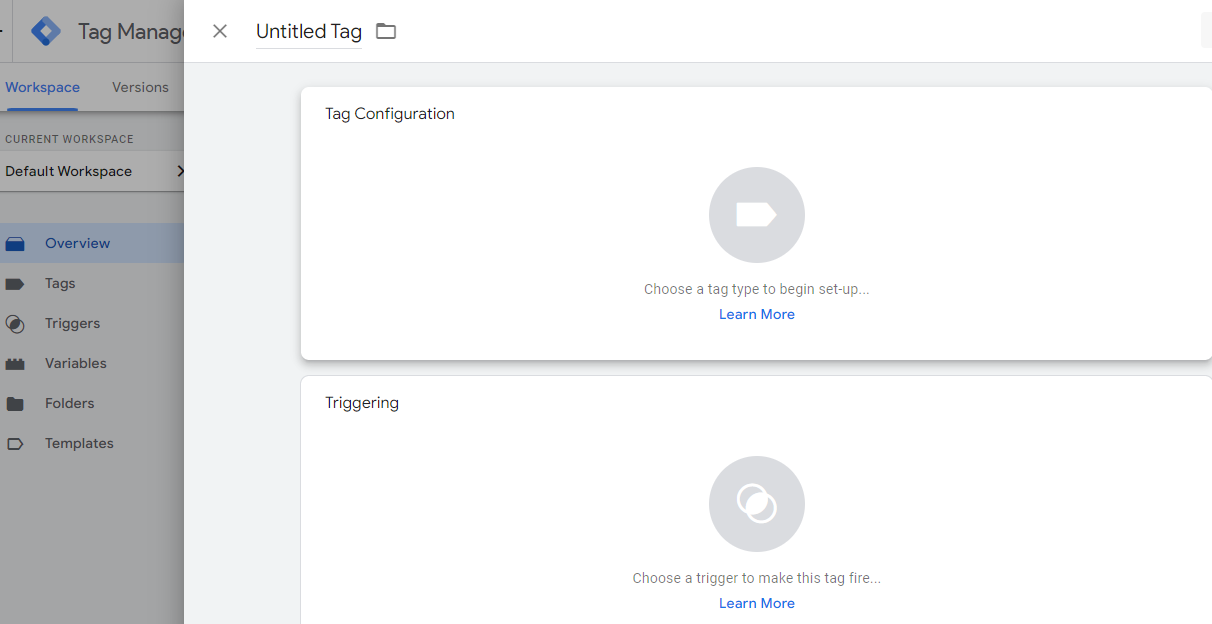Click the Triggers sidebar icon
This screenshot has height=624, width=1212.
pyautogui.click(x=15, y=324)
